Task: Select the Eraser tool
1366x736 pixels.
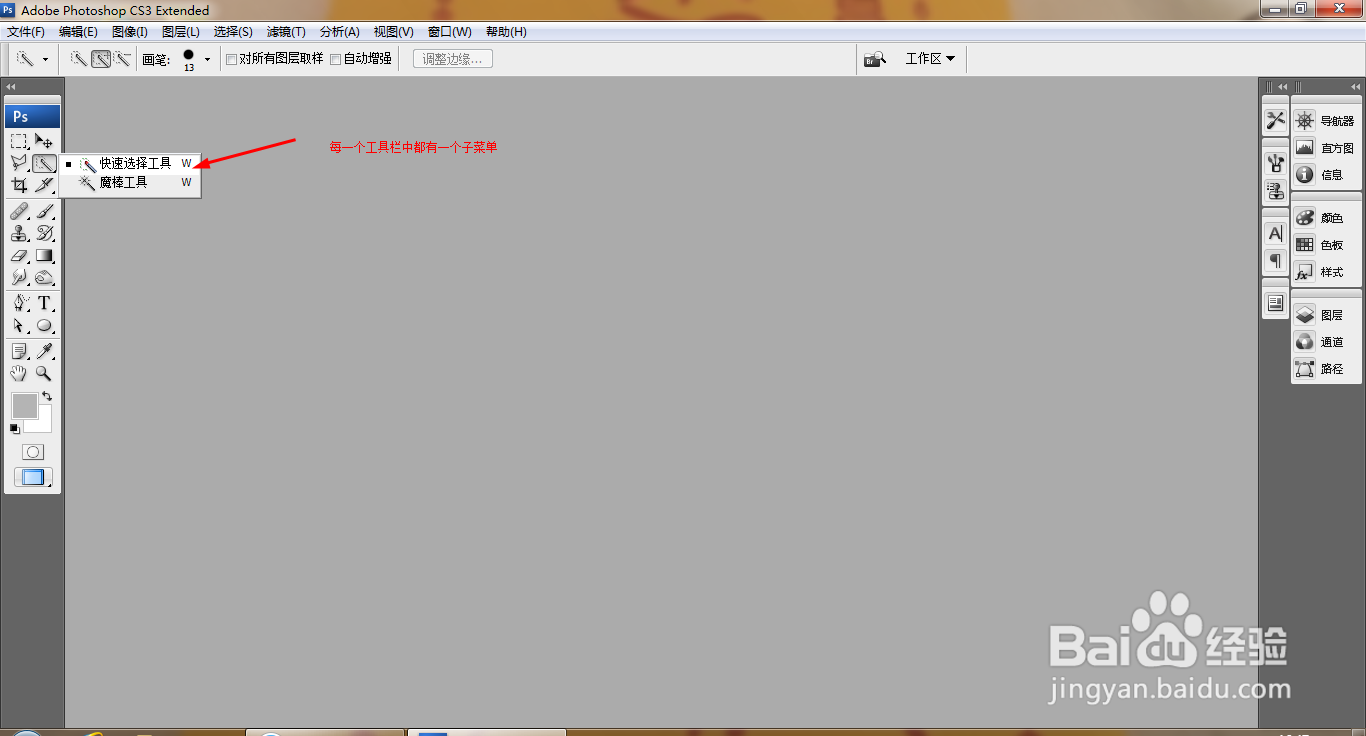Action: [x=19, y=256]
